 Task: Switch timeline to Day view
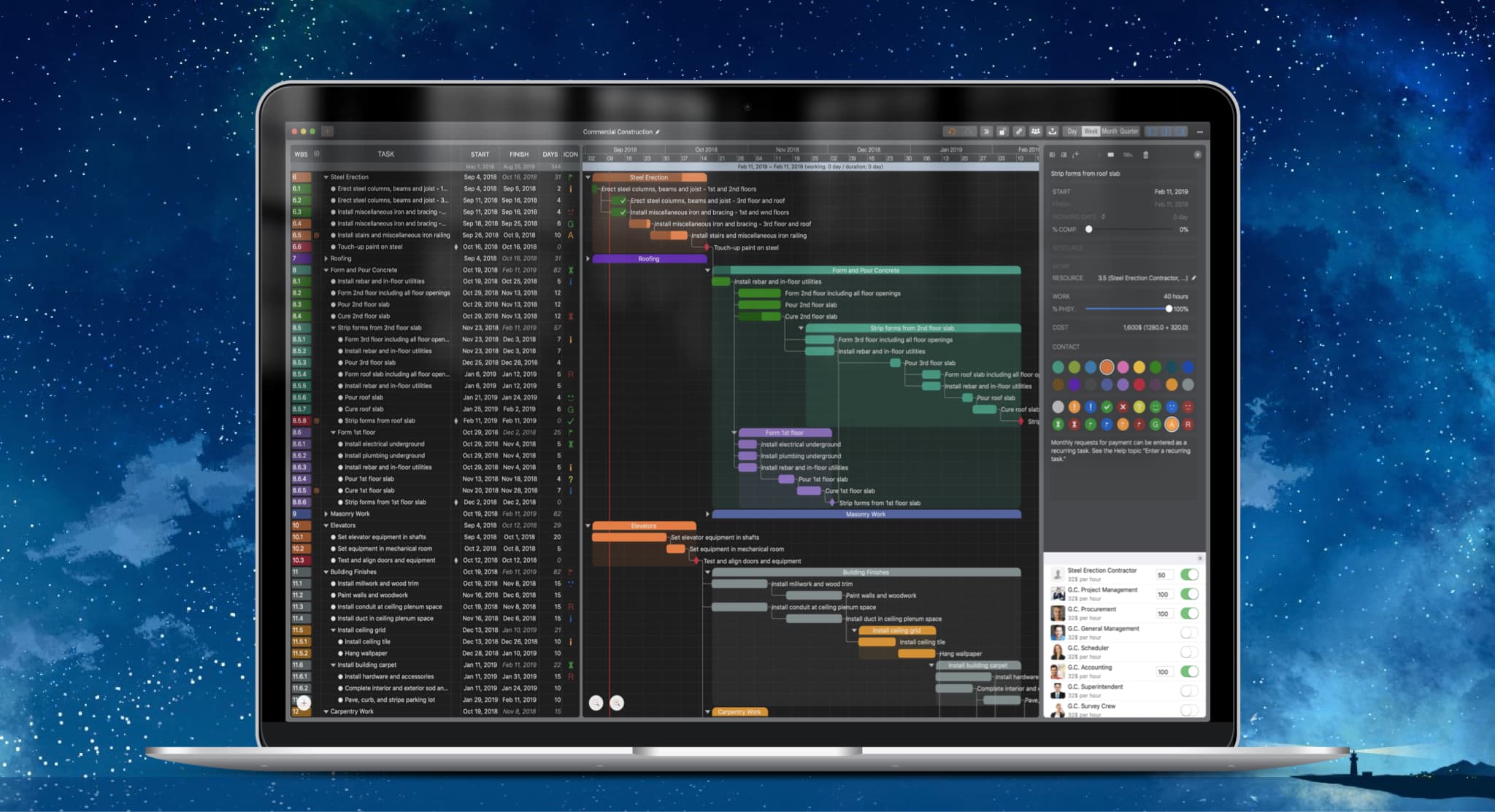coord(1072,132)
